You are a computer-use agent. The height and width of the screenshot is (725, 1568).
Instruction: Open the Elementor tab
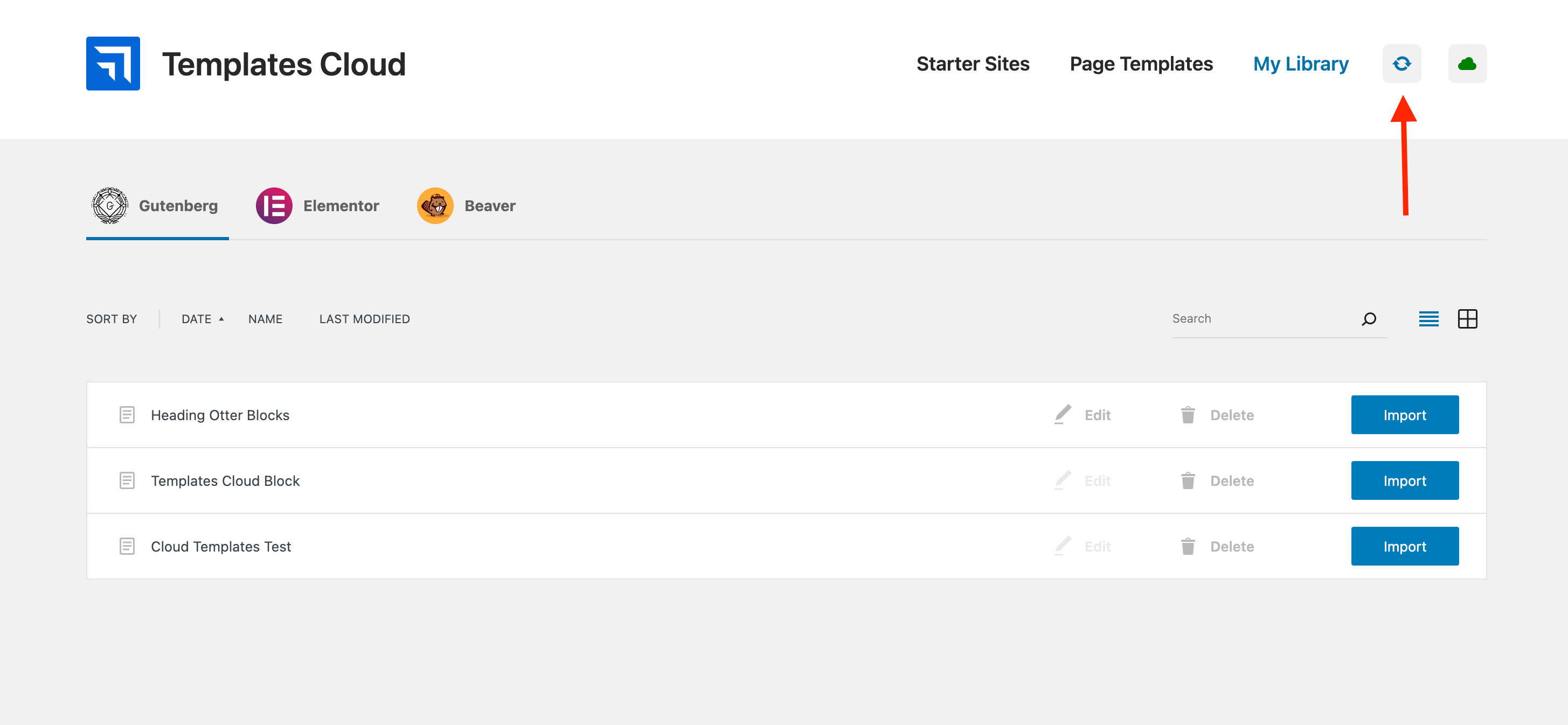click(x=318, y=206)
